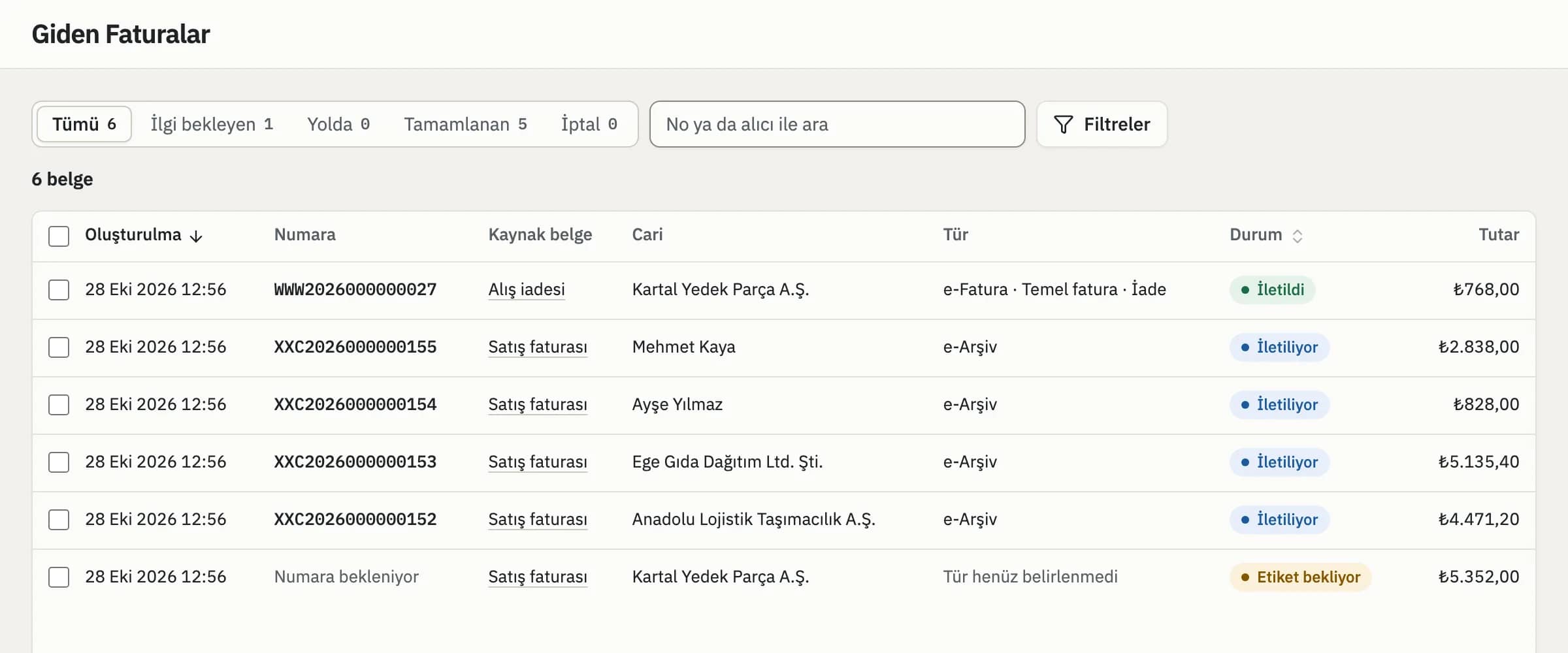Screen dimensions: 1568x653
Task: Select the checkbox for invoice XXC2026000000155
Action: 59,347
